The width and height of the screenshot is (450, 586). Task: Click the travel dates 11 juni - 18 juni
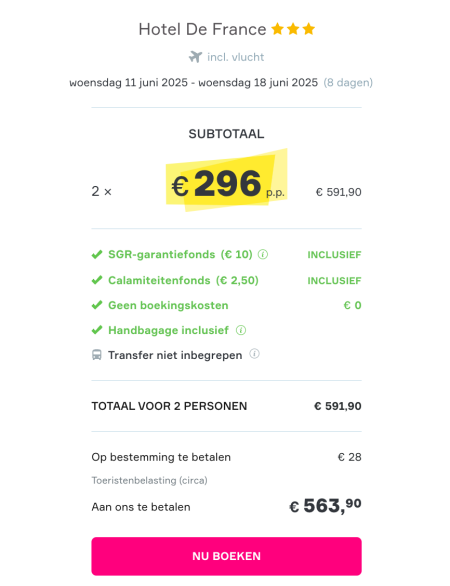(x=194, y=82)
